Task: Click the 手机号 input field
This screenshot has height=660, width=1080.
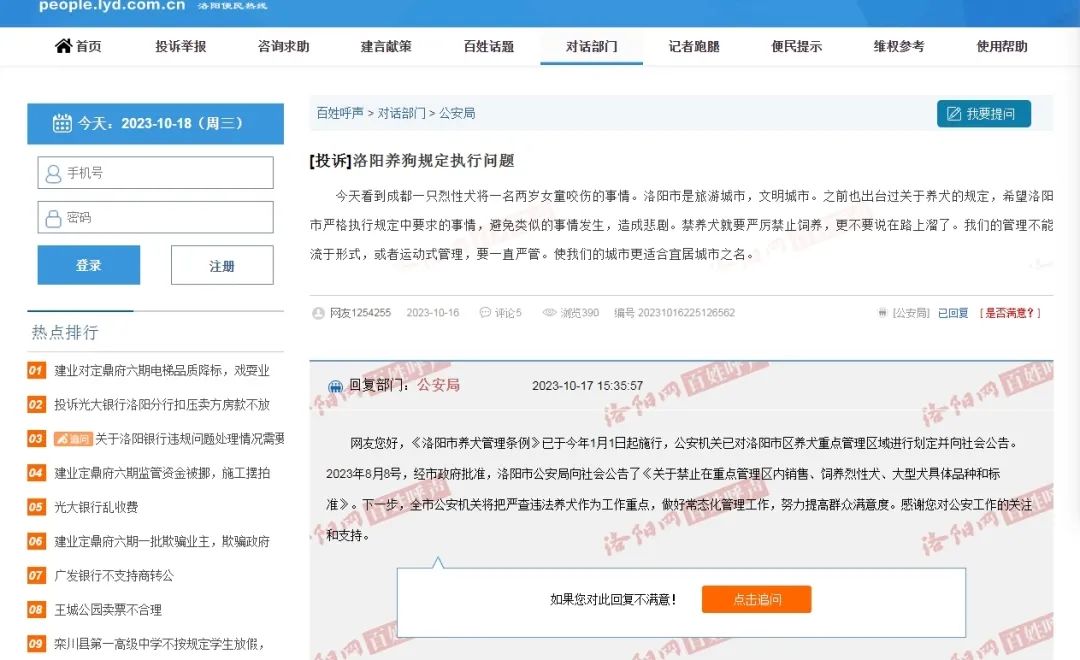Action: pyautogui.click(x=156, y=172)
